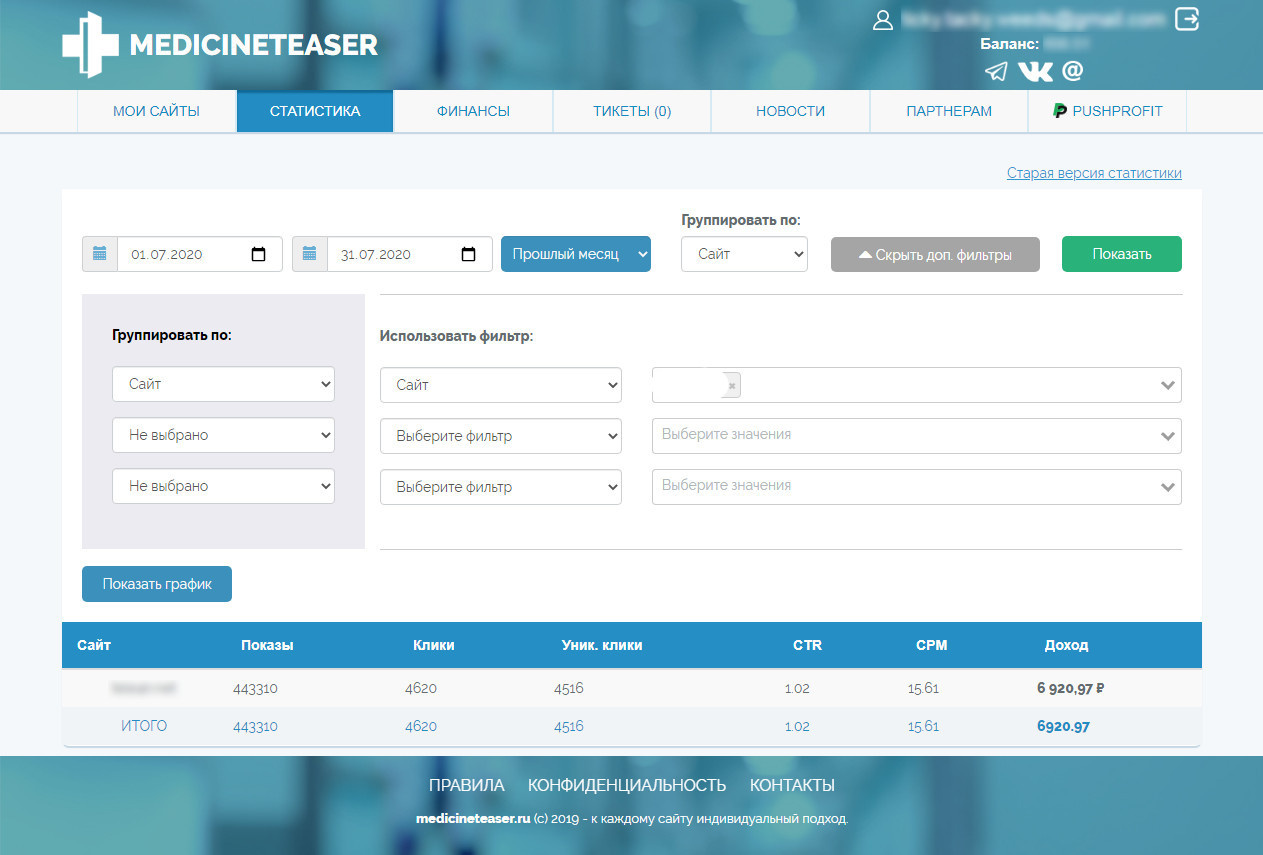This screenshot has height=855, width=1263.
Task: Open date picker inside start date field
Action: [259, 254]
